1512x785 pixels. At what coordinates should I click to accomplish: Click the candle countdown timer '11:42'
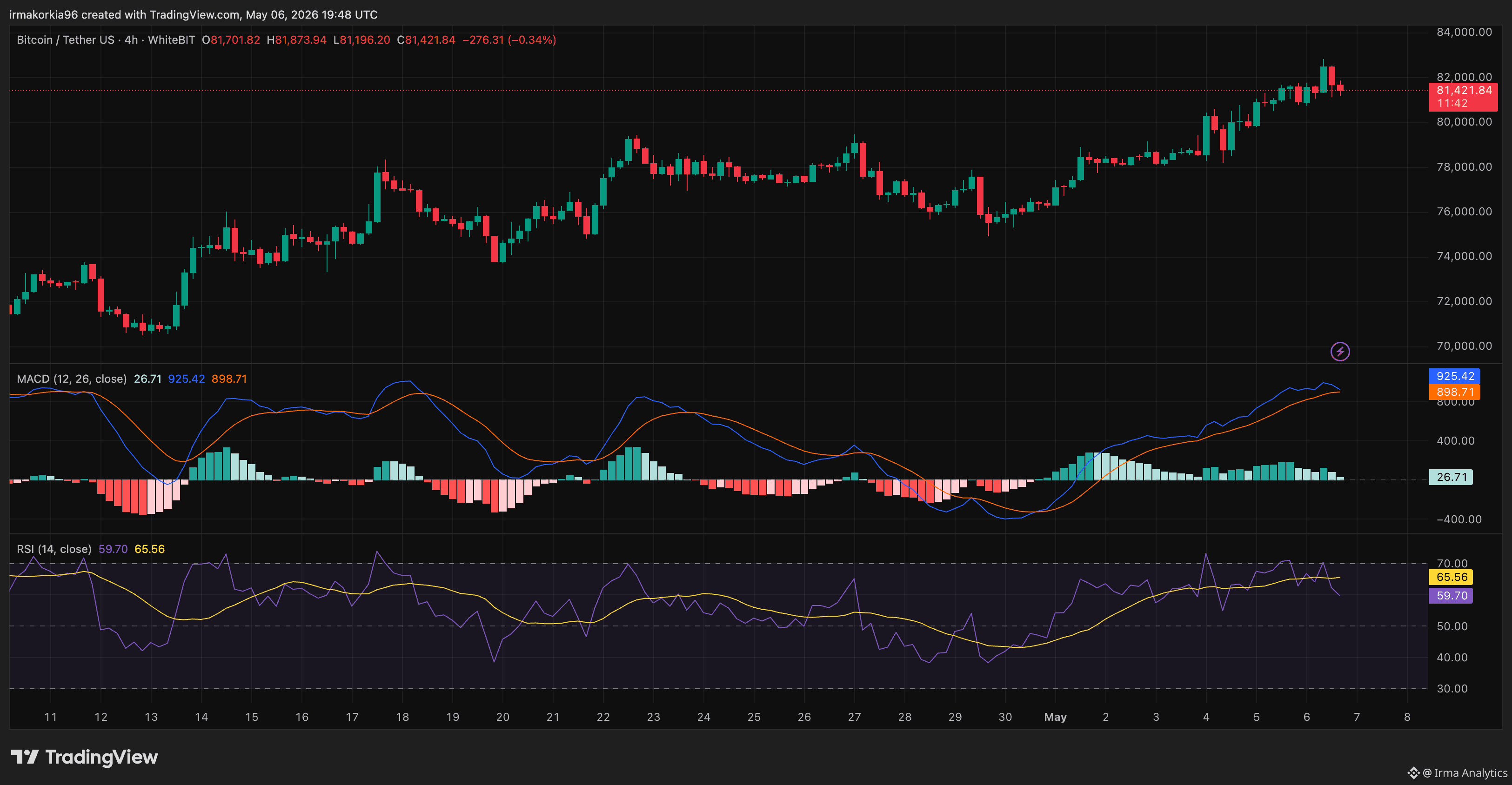pyautogui.click(x=1452, y=103)
